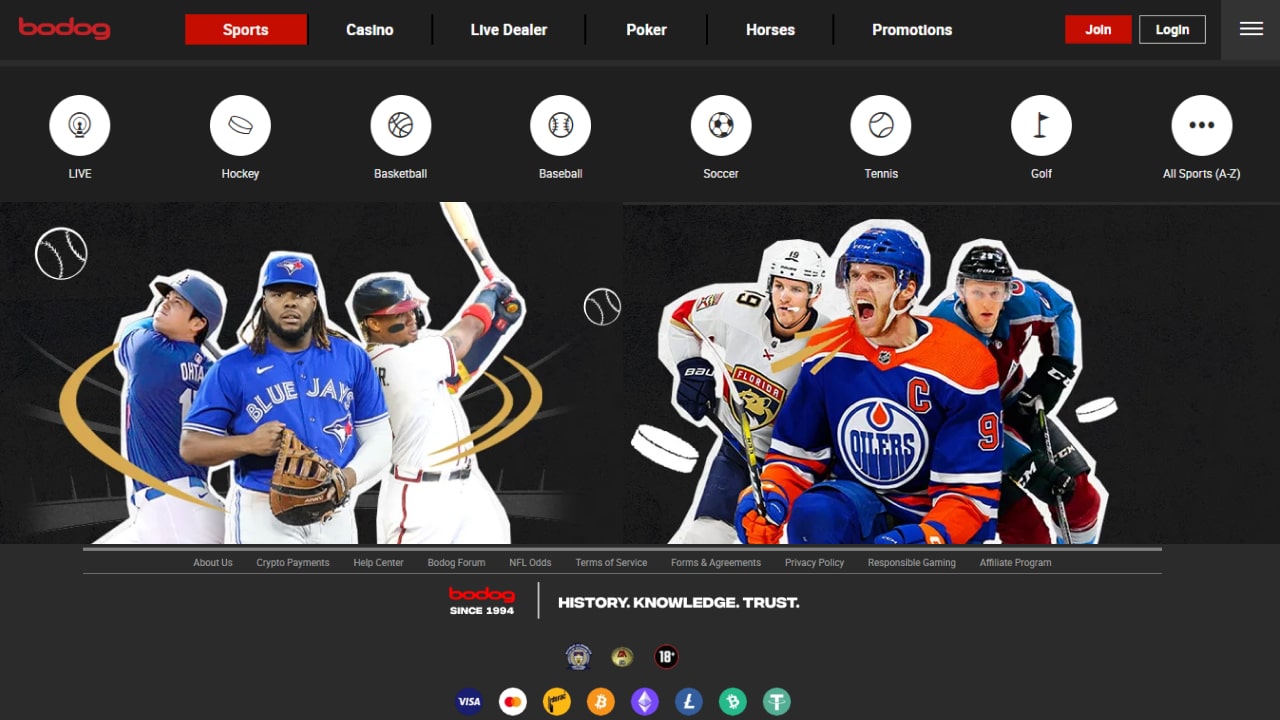
Task: Click the green Bitcoin Cash icon
Action: [733, 702]
